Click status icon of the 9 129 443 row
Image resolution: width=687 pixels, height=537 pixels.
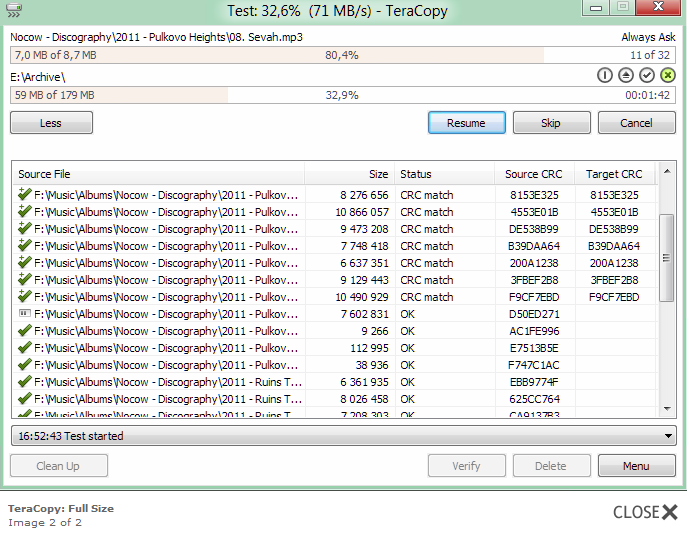(x=25, y=280)
